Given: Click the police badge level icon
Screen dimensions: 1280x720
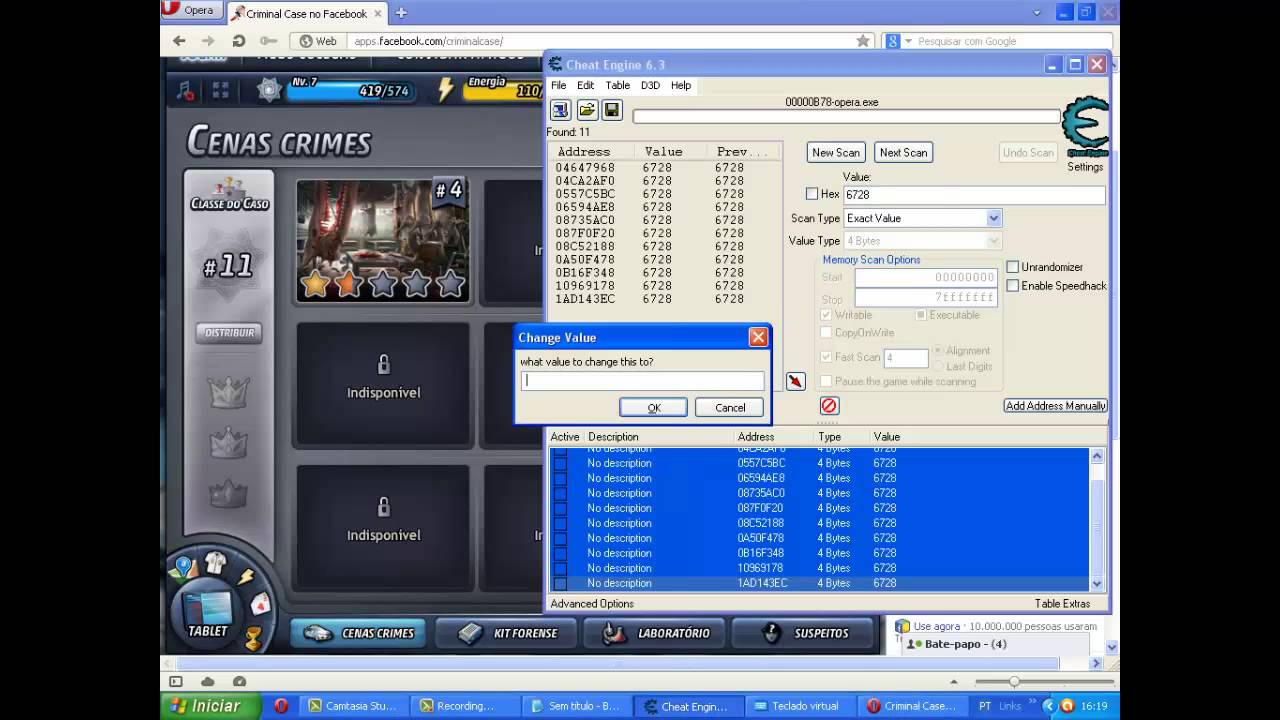Looking at the screenshot, I should pyautogui.click(x=269, y=90).
